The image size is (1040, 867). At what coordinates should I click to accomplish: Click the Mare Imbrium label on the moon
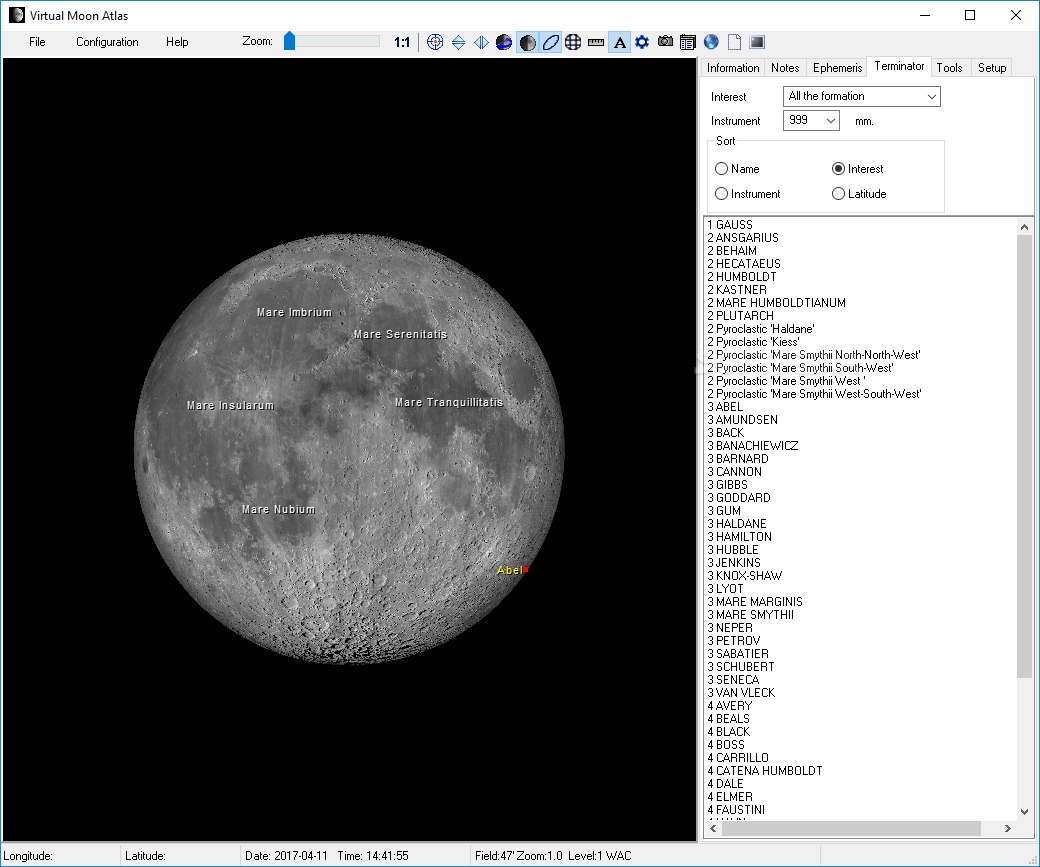coord(294,312)
